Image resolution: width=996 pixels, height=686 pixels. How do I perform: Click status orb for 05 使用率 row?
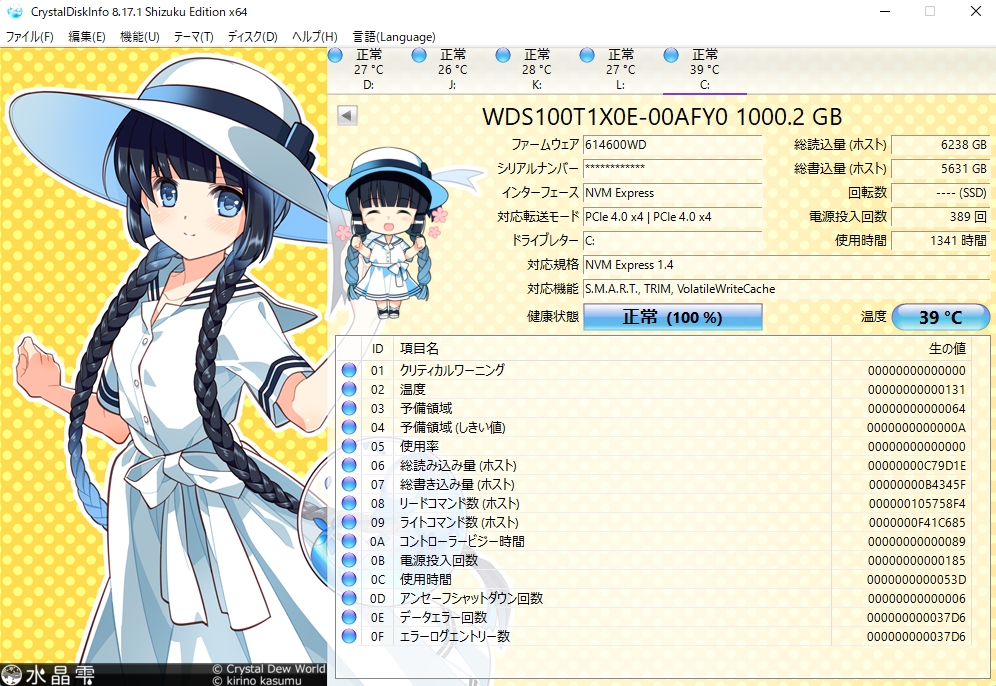pyautogui.click(x=349, y=446)
